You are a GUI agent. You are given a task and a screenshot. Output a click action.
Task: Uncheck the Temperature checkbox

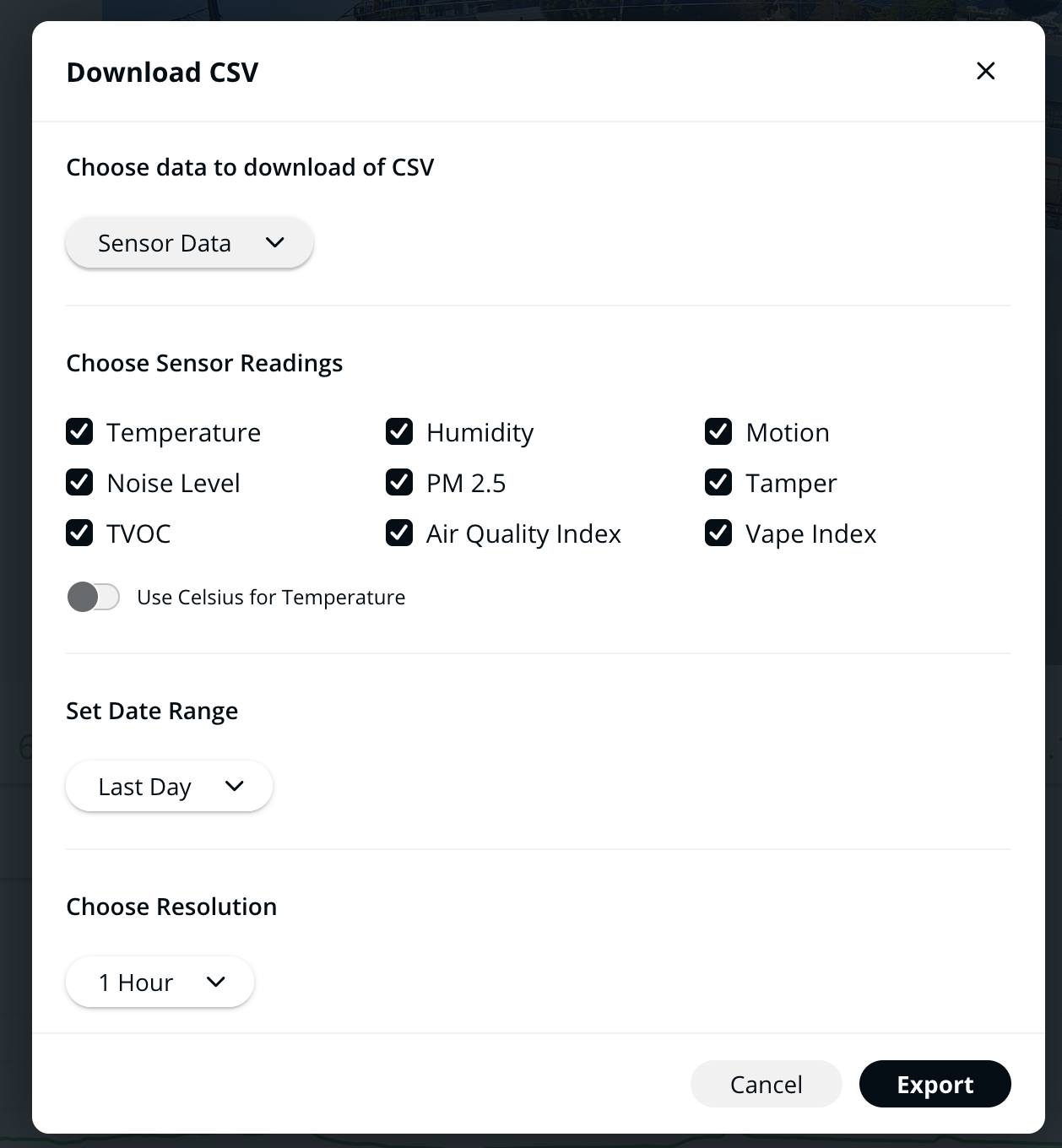(x=79, y=431)
